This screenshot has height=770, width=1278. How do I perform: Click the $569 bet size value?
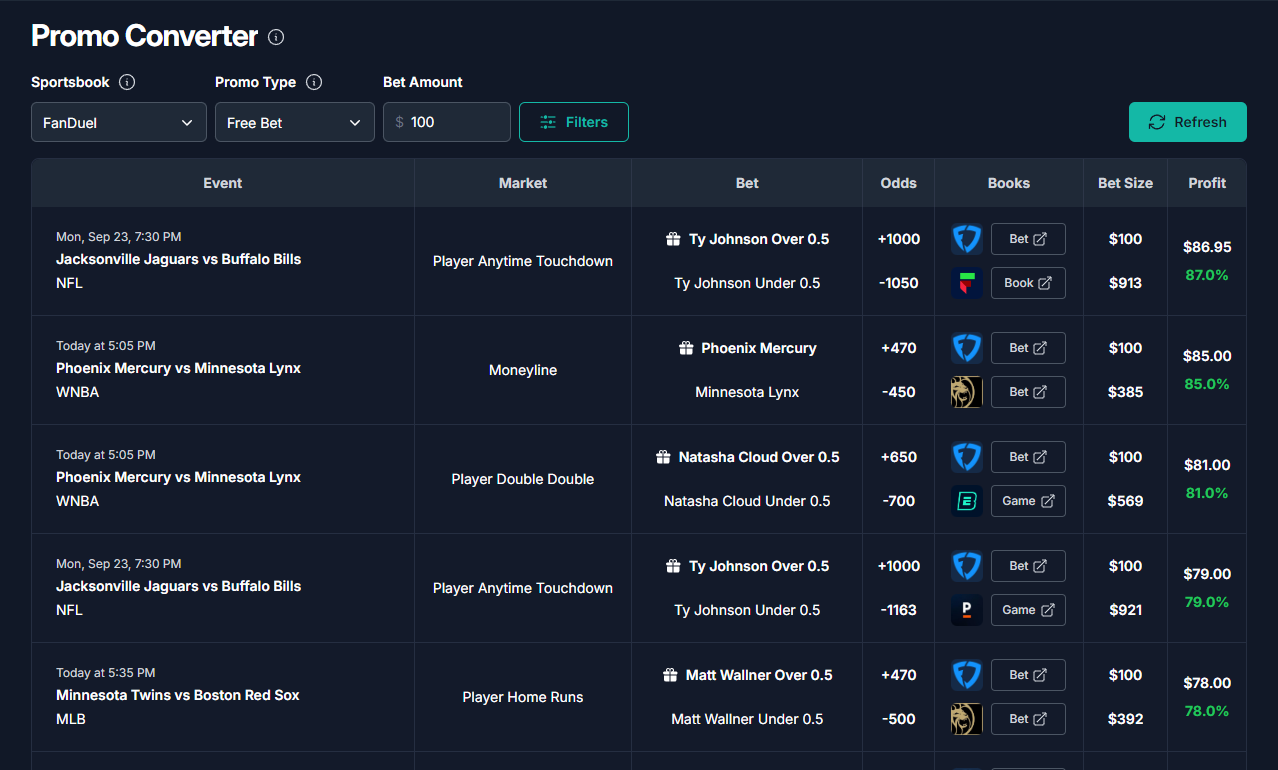click(1126, 501)
